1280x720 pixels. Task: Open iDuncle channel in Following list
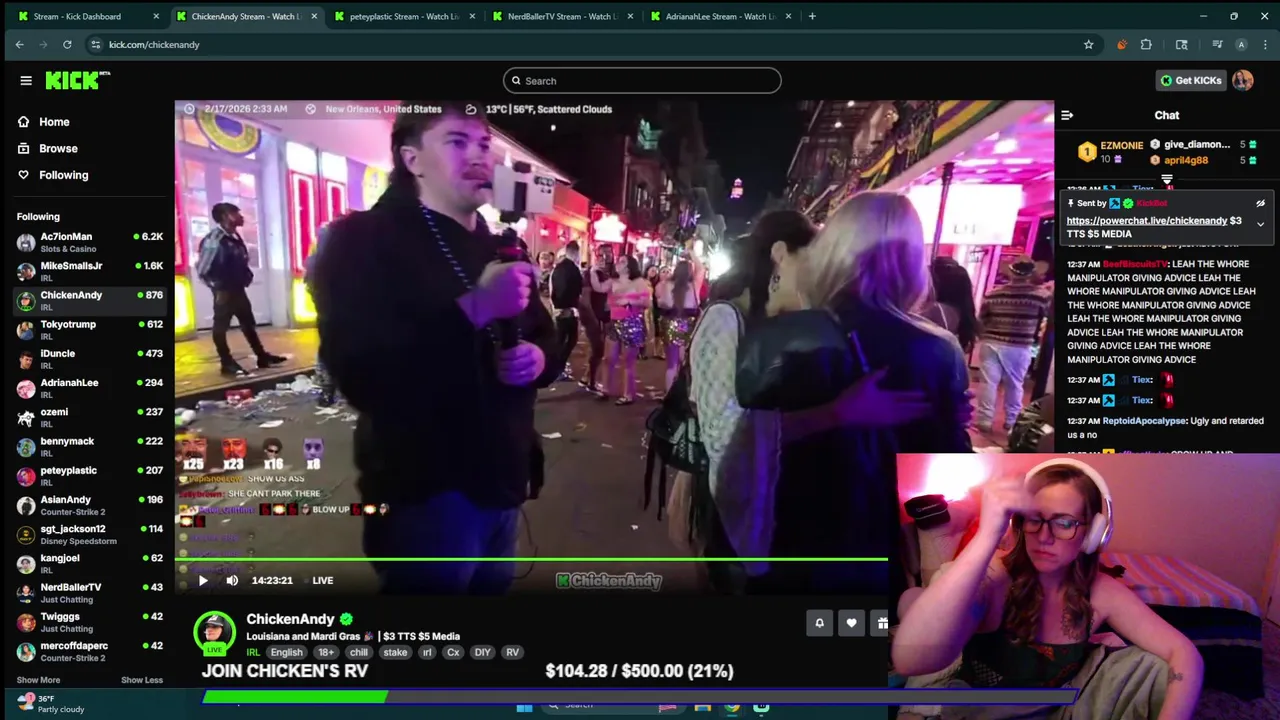point(89,359)
